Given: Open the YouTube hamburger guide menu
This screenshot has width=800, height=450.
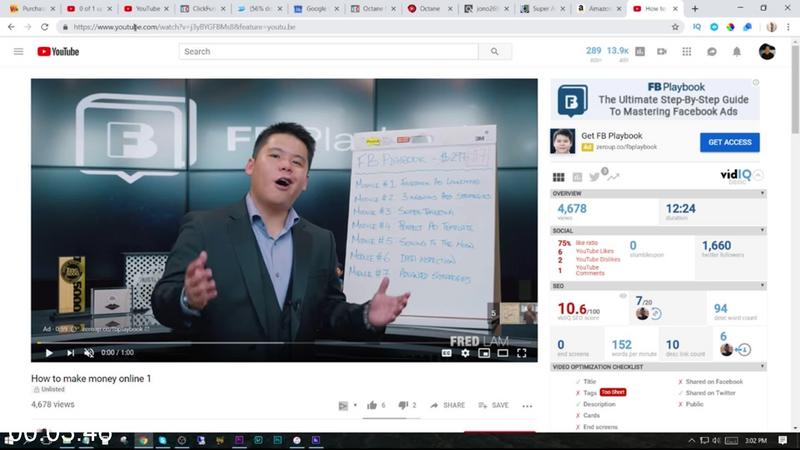Looking at the screenshot, I should [18, 52].
